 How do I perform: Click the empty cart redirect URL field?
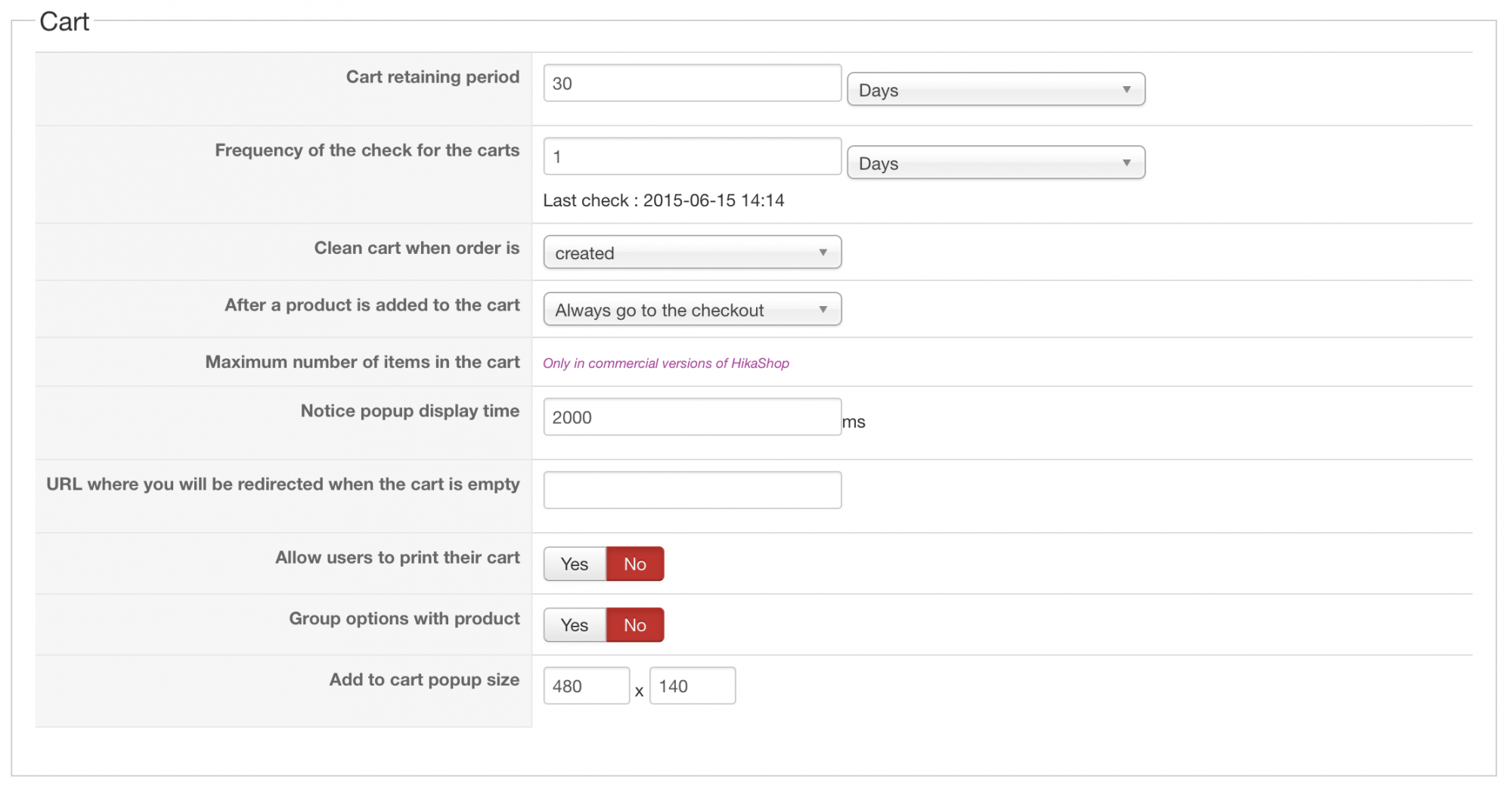pos(692,490)
